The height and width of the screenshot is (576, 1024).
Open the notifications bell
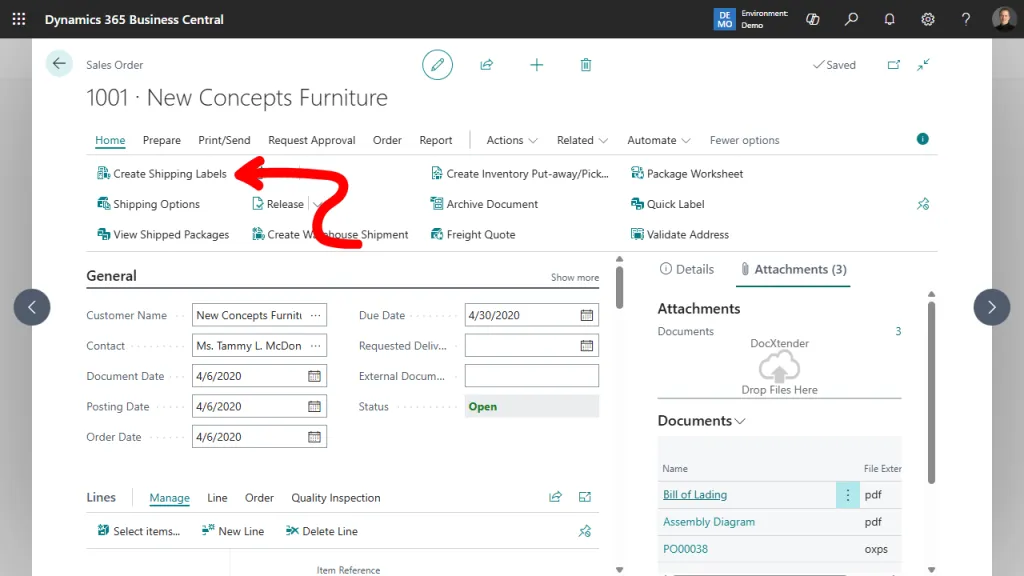(x=889, y=19)
